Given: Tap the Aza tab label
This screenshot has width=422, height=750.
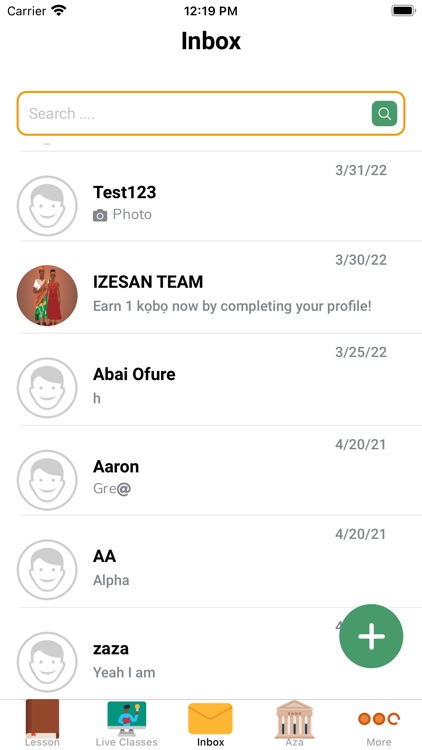Looking at the screenshot, I should point(295,742).
